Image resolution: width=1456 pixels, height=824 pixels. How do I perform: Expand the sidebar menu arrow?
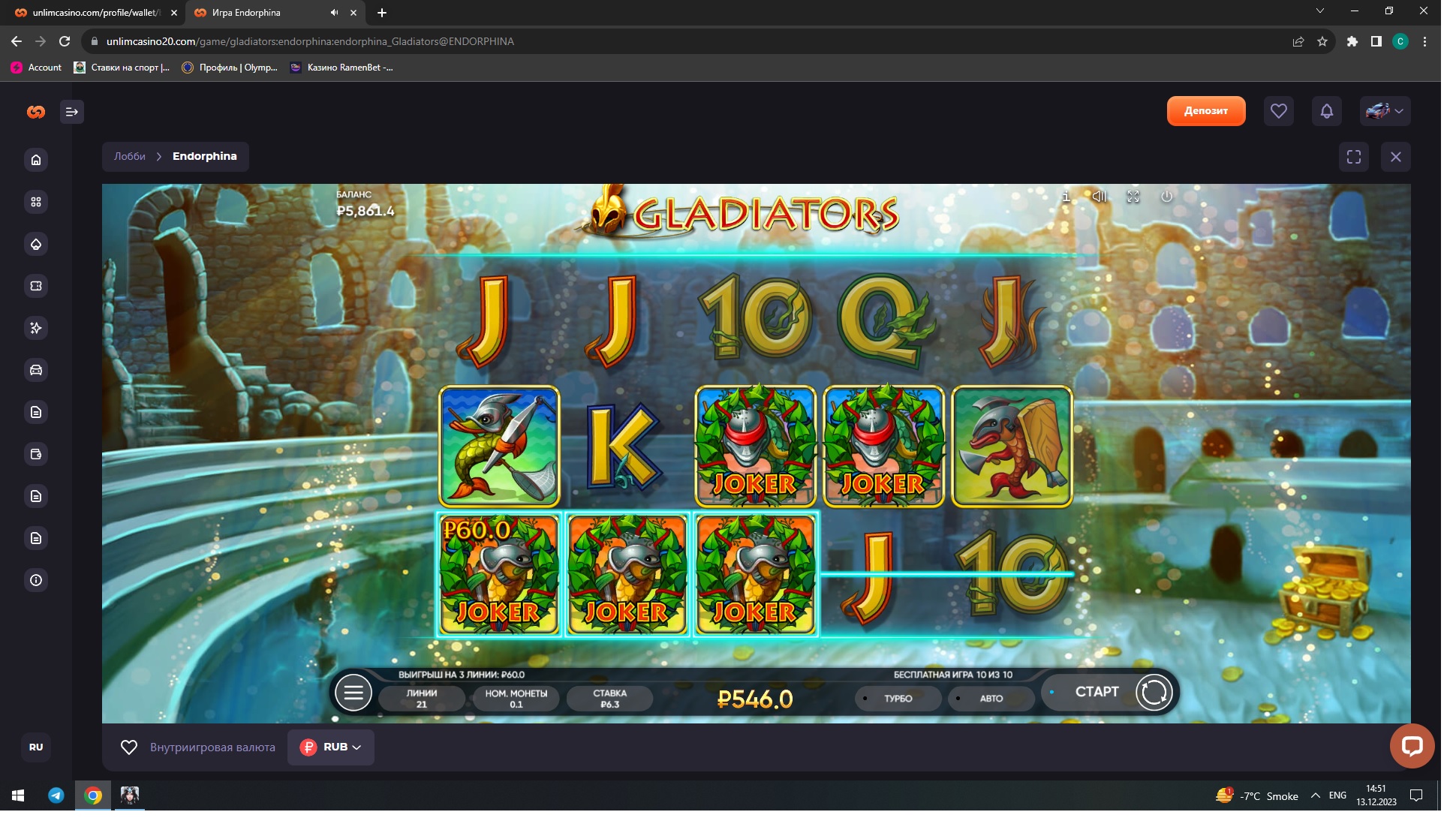(72, 112)
